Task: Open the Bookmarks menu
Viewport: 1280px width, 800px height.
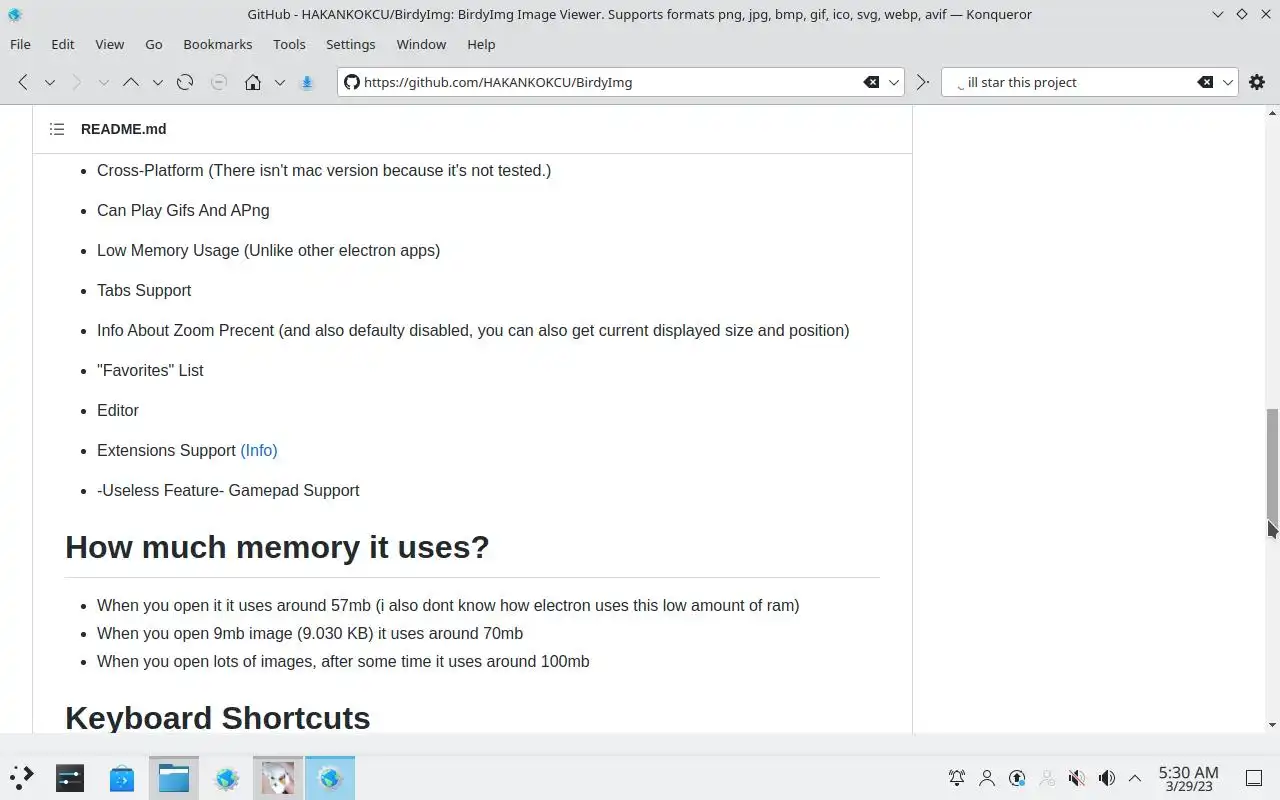Action: [217, 44]
